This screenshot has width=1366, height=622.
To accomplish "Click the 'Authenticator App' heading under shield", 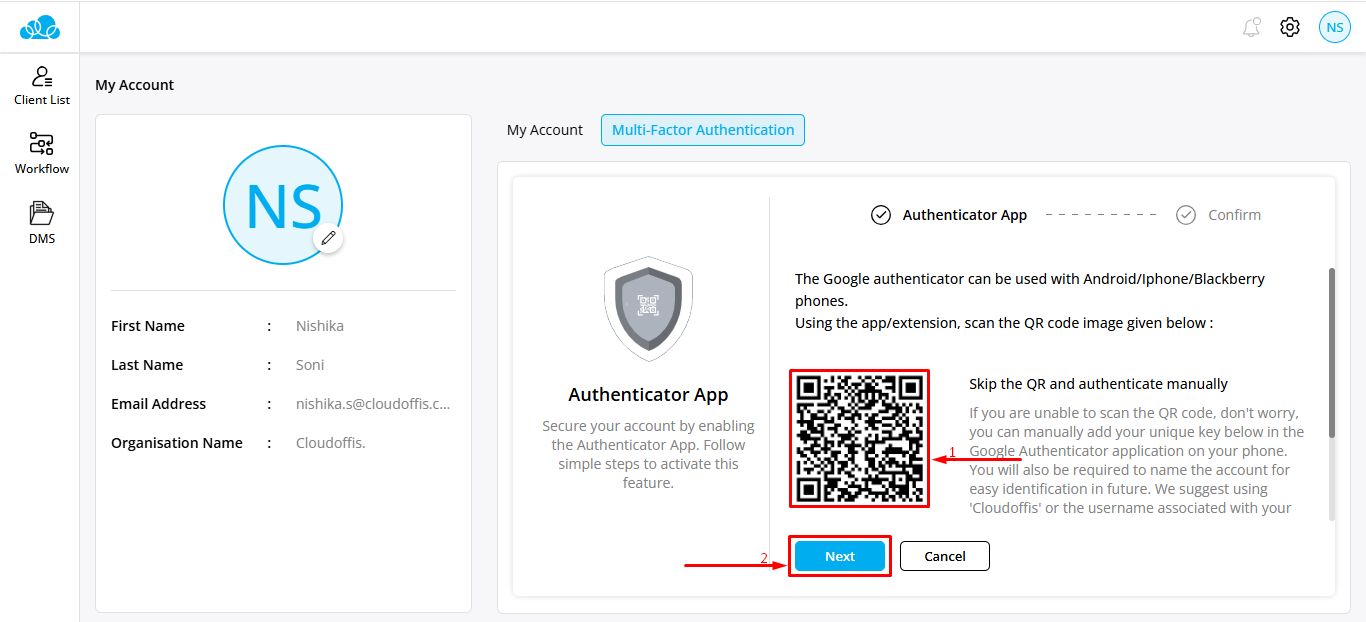I will pyautogui.click(x=648, y=394).
